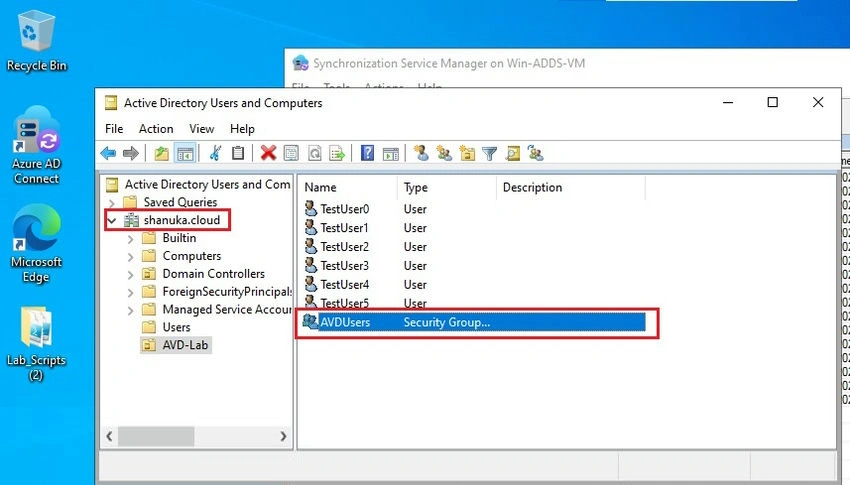Open the Action menu
The height and width of the screenshot is (485, 850).
click(x=156, y=129)
